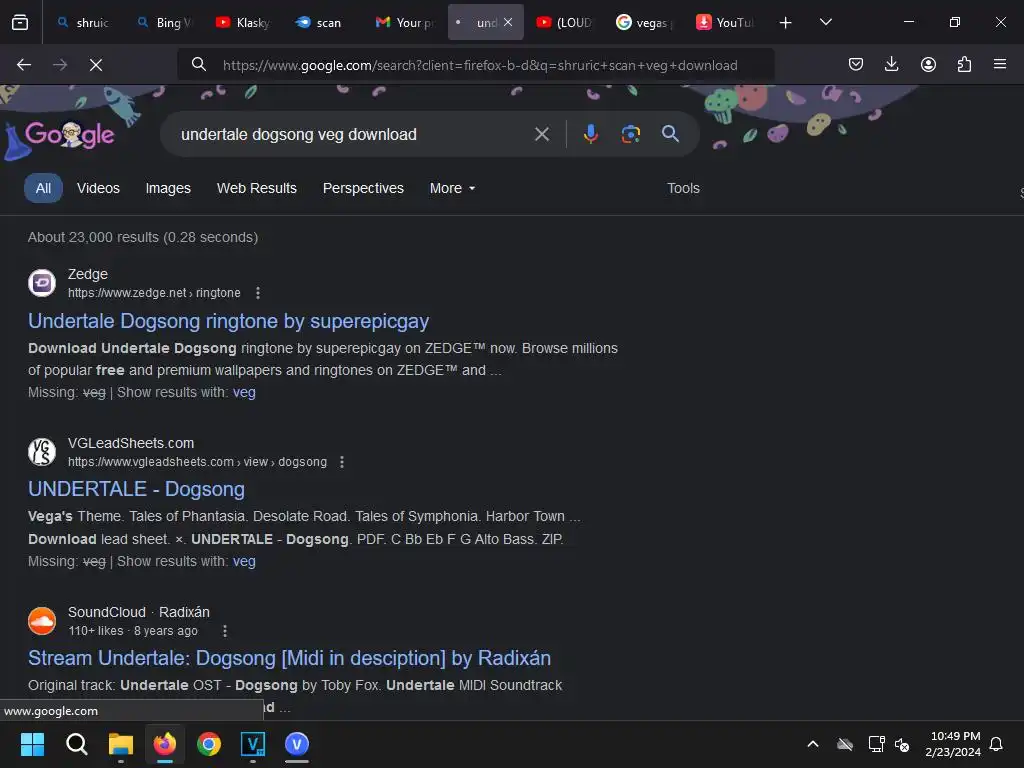Viewport: 1024px width, 768px height.
Task: List all tabs dropdown arrow
Action: pos(825,22)
